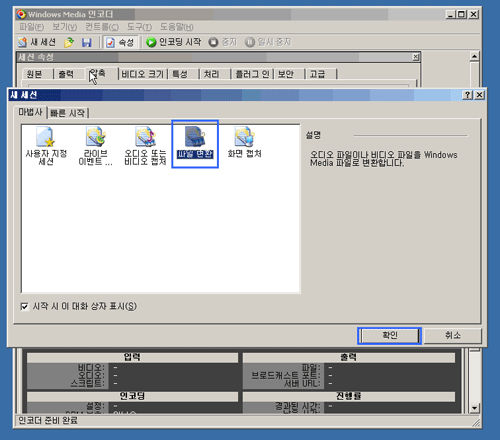Switch to the 마법사 tab

pos(30,112)
